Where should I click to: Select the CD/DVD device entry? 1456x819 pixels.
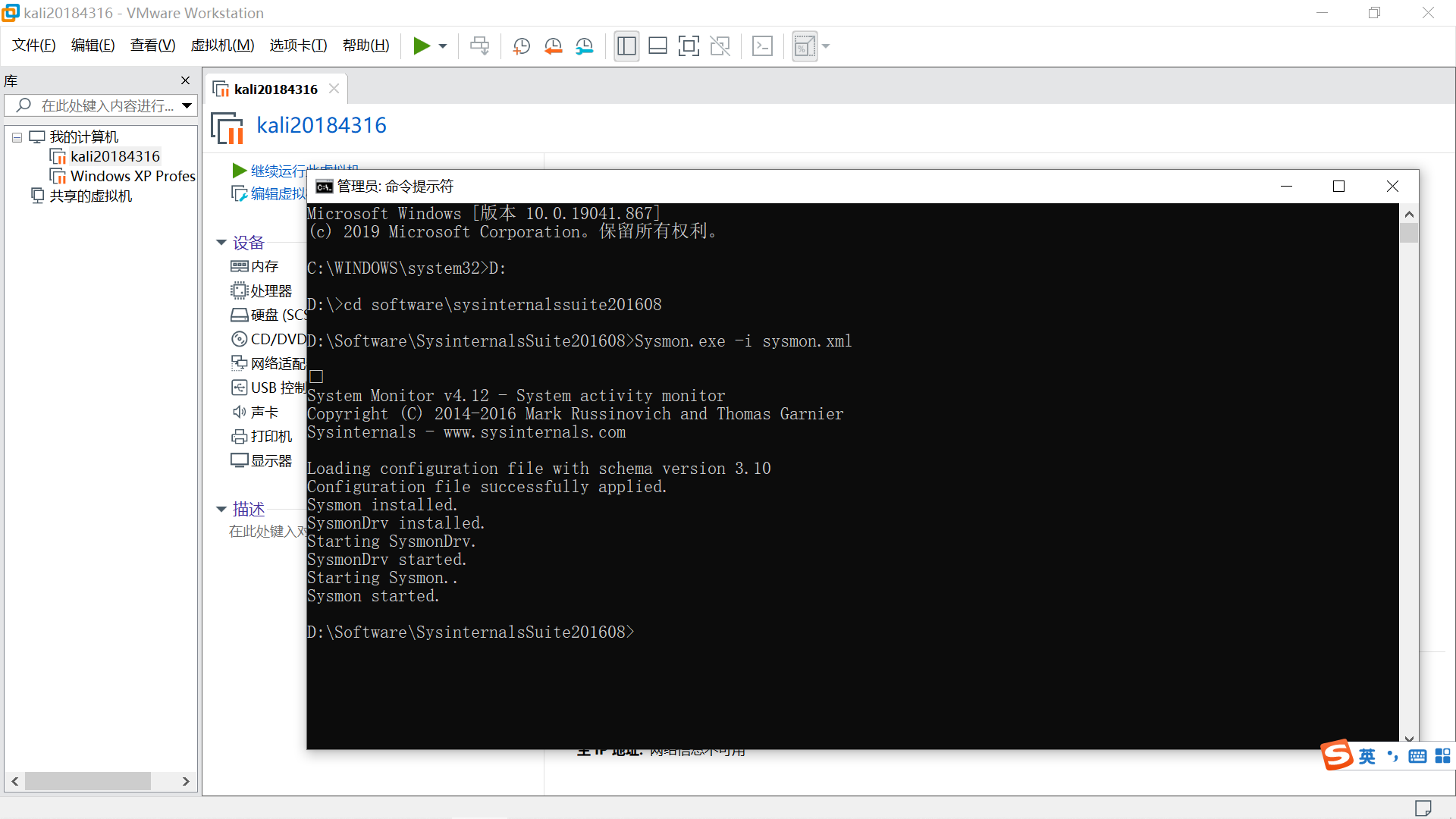pos(268,339)
